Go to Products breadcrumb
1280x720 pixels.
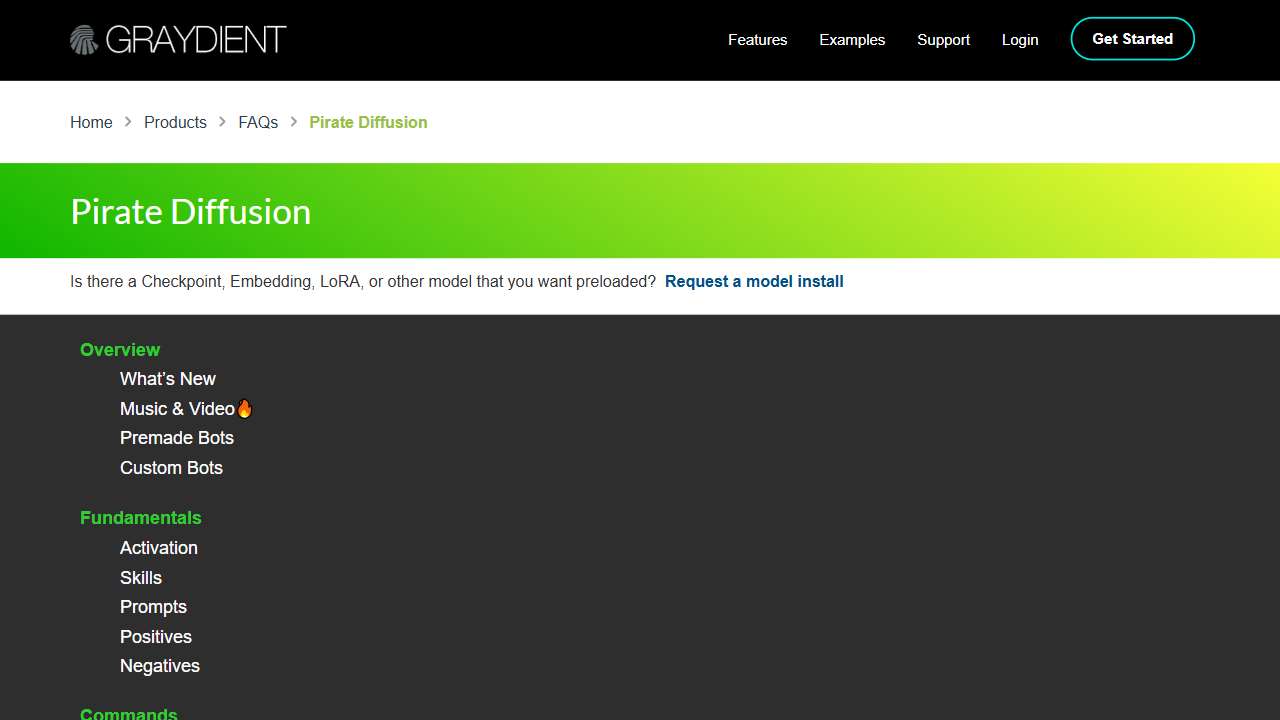click(175, 122)
